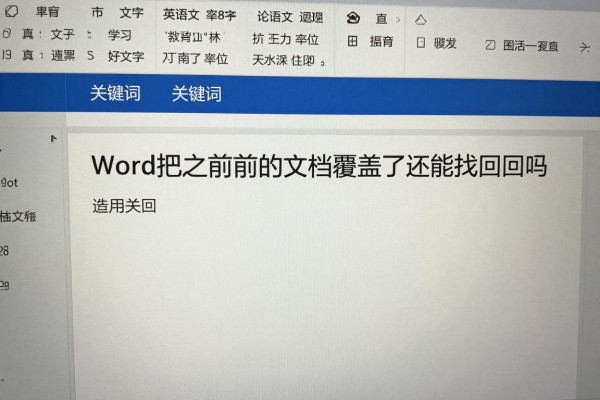Click the body text 造用关回
The width and height of the screenshot is (600, 400).
(x=124, y=206)
